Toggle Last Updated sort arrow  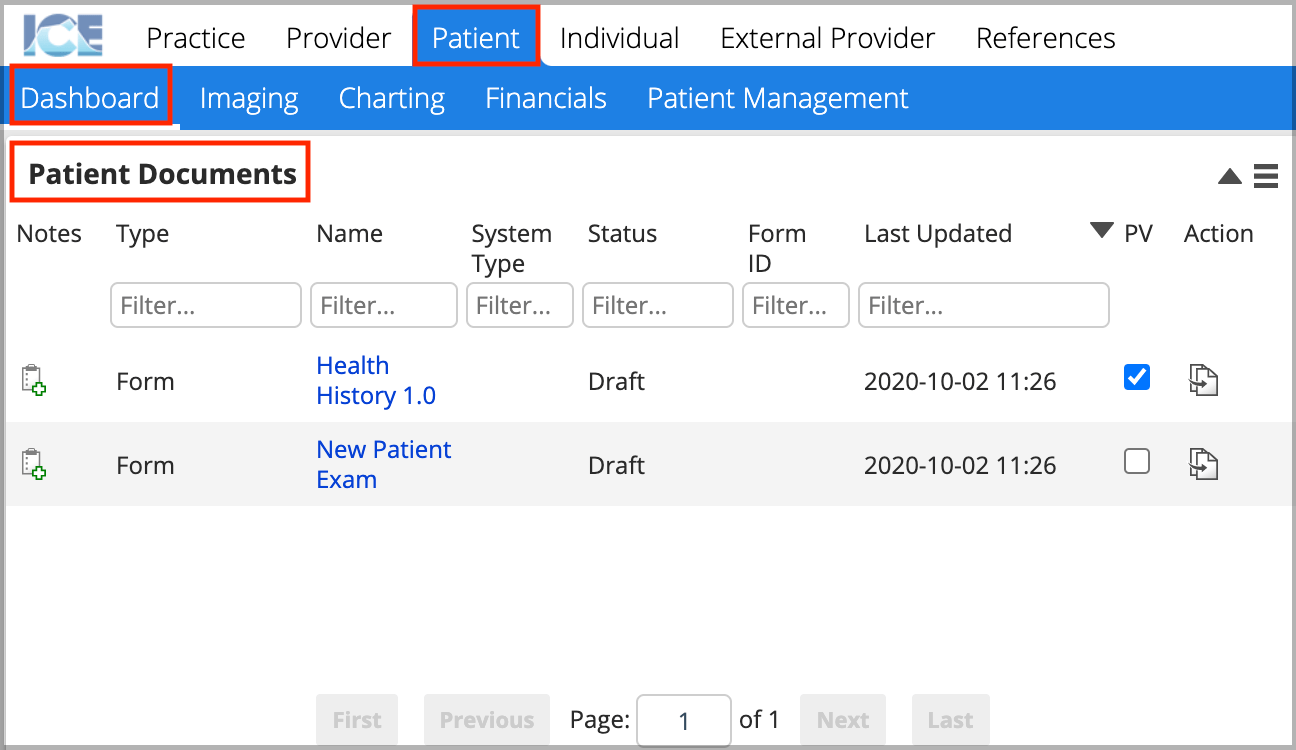click(1101, 231)
